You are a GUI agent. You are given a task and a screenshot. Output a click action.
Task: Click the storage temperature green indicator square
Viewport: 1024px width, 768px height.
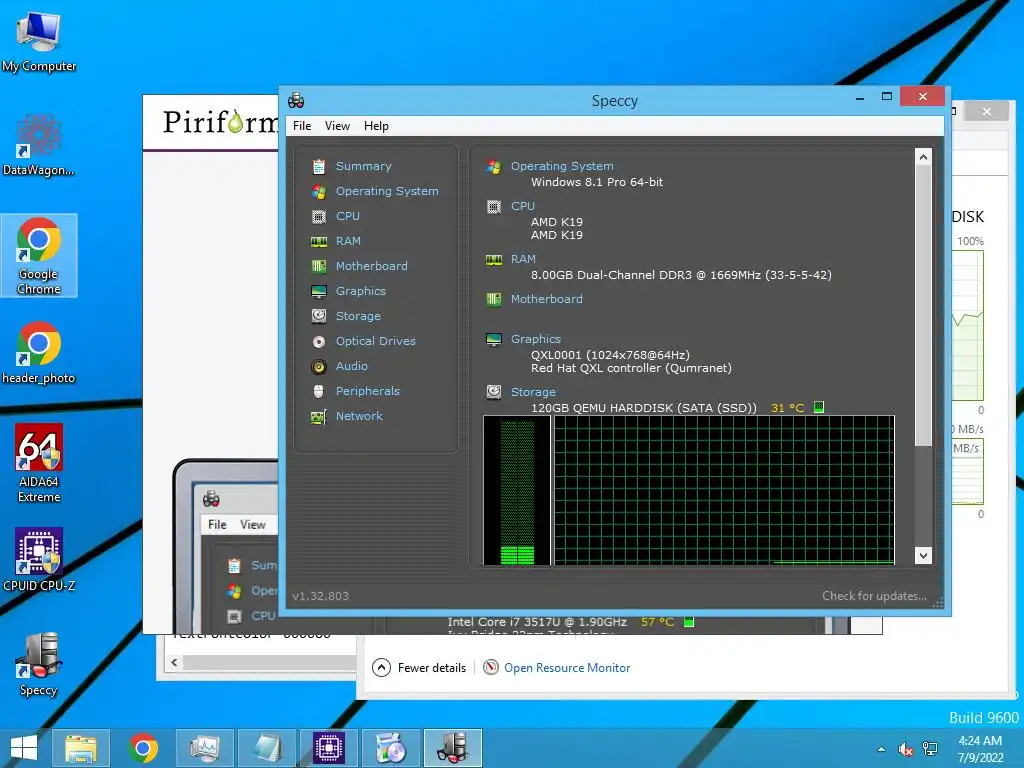(x=819, y=408)
